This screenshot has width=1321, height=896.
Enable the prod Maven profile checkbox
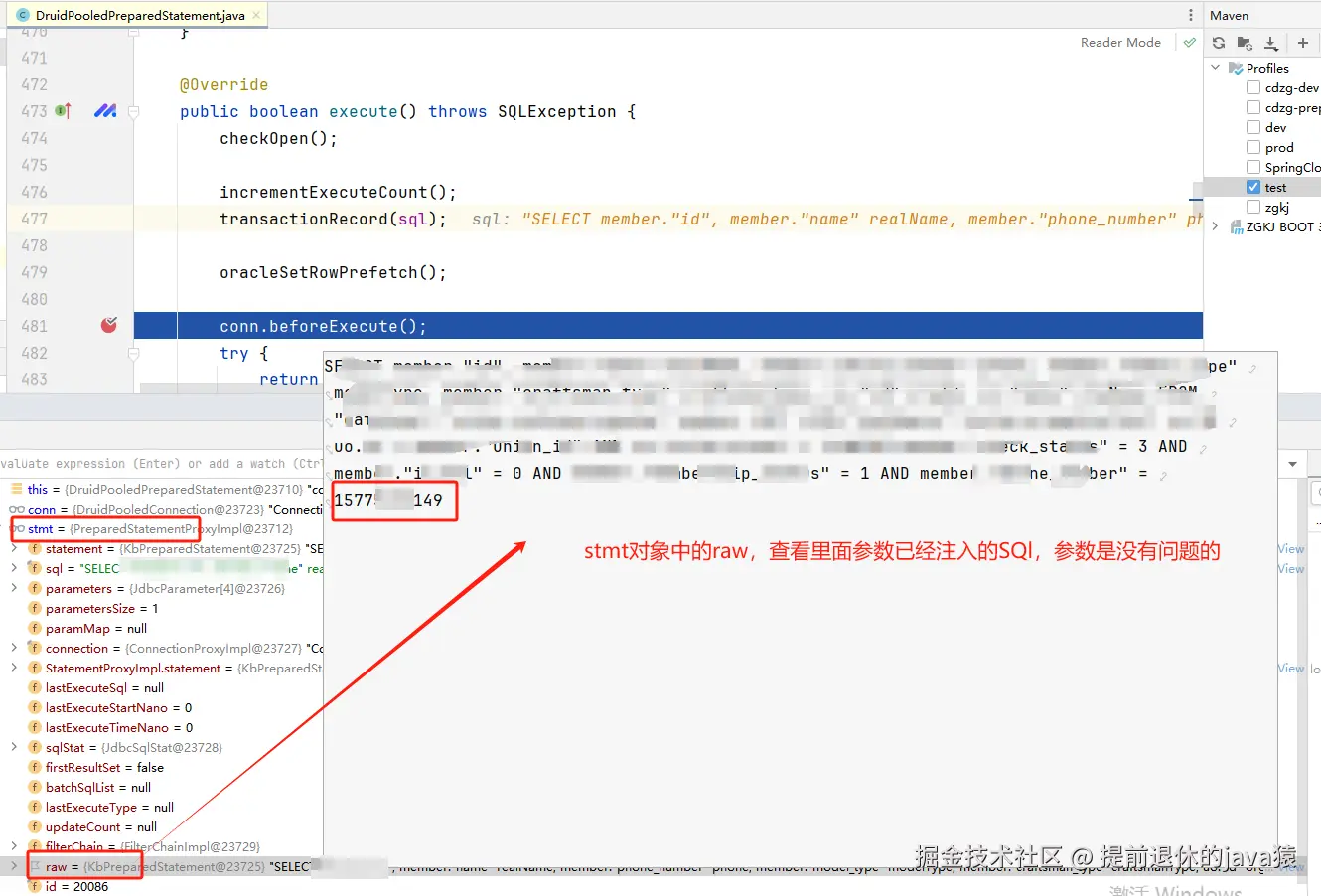(x=1253, y=147)
